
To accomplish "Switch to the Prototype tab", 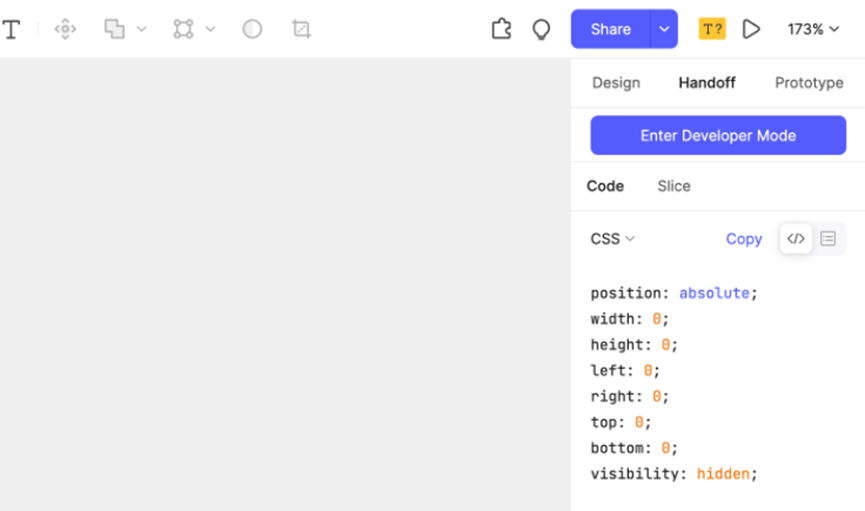I will point(808,83).
